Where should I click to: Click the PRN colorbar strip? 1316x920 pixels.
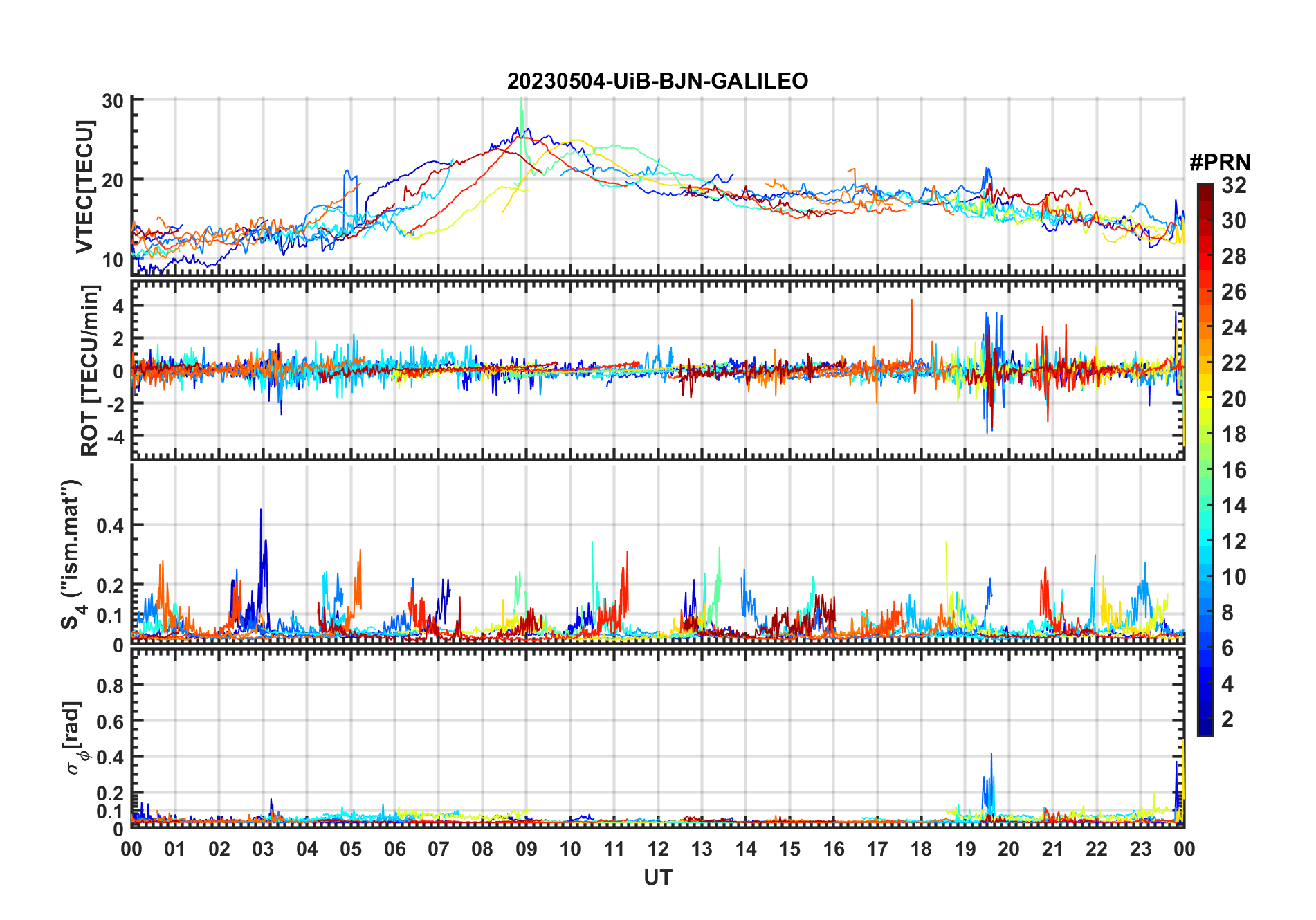pyautogui.click(x=1205, y=459)
